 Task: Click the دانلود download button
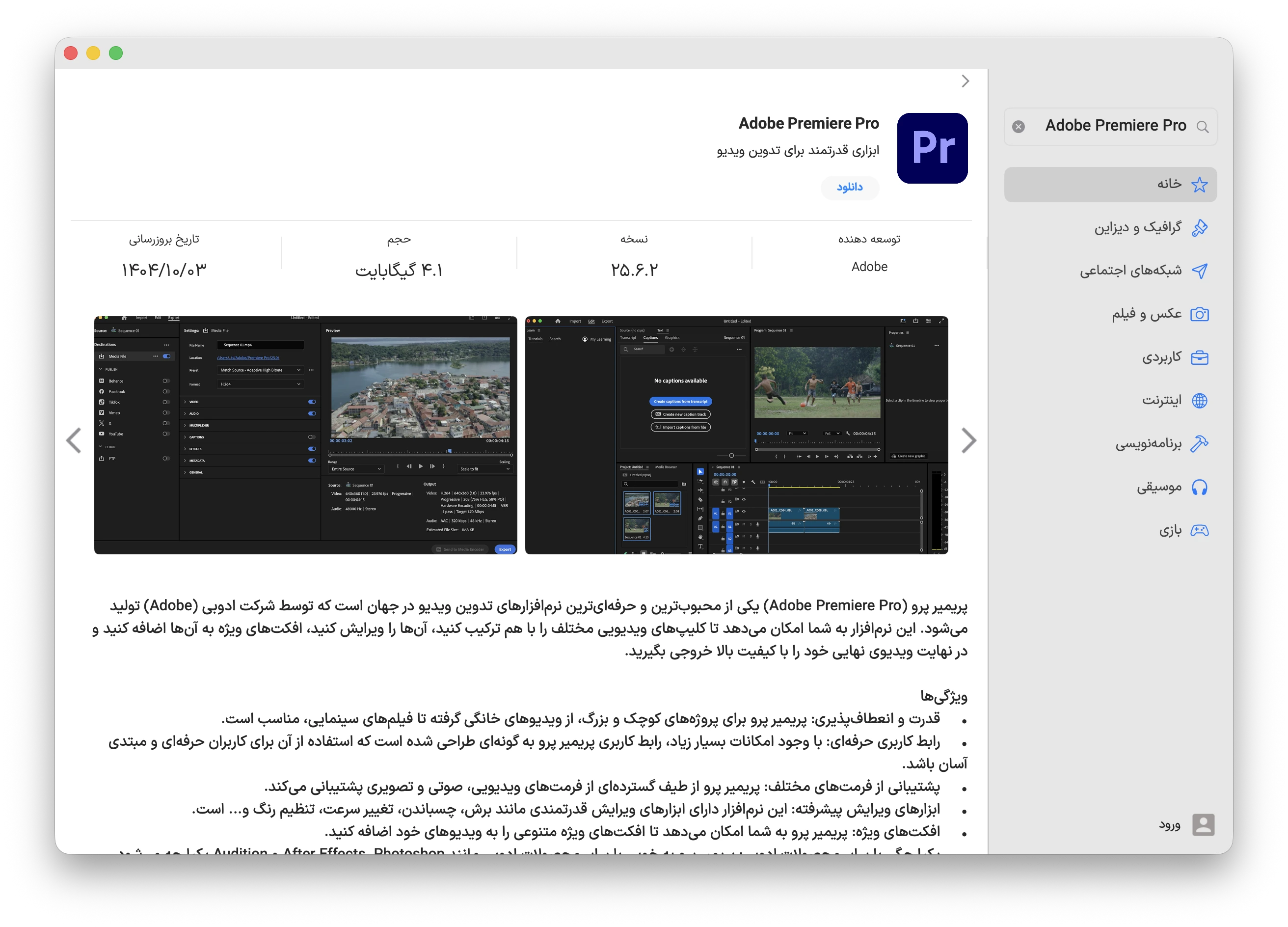[850, 188]
